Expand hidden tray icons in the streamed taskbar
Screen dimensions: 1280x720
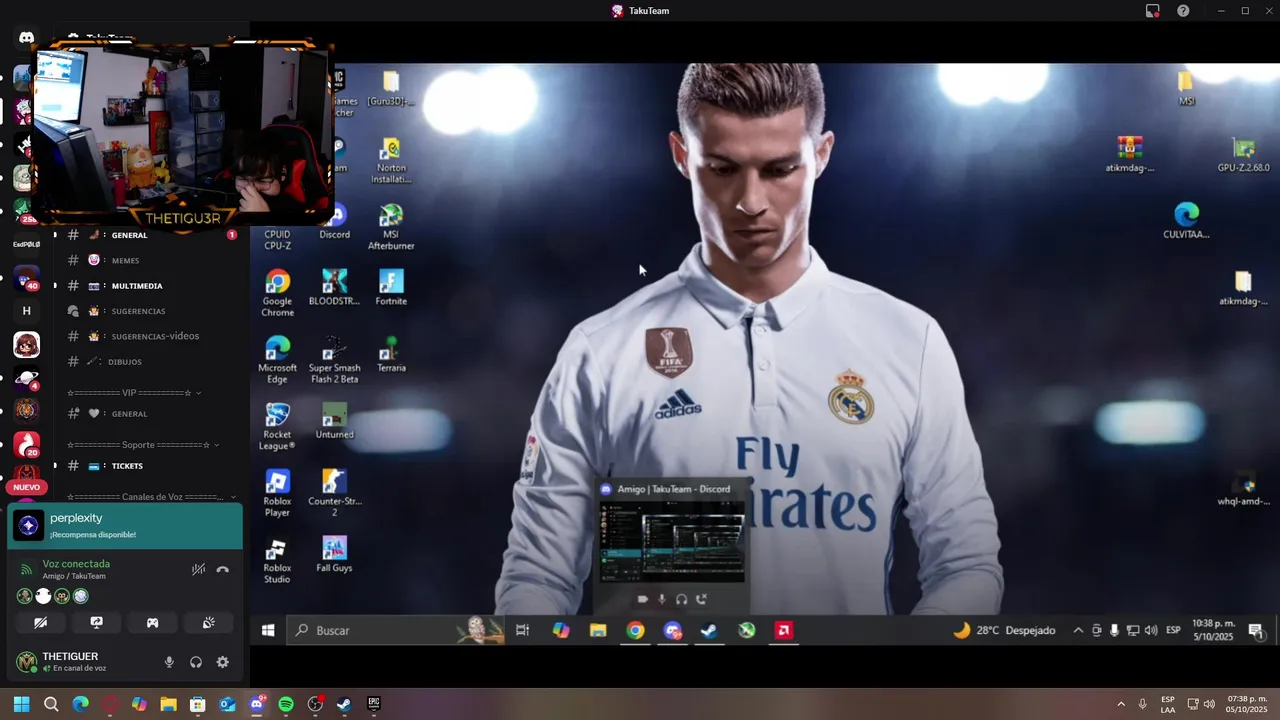[x=1077, y=630]
